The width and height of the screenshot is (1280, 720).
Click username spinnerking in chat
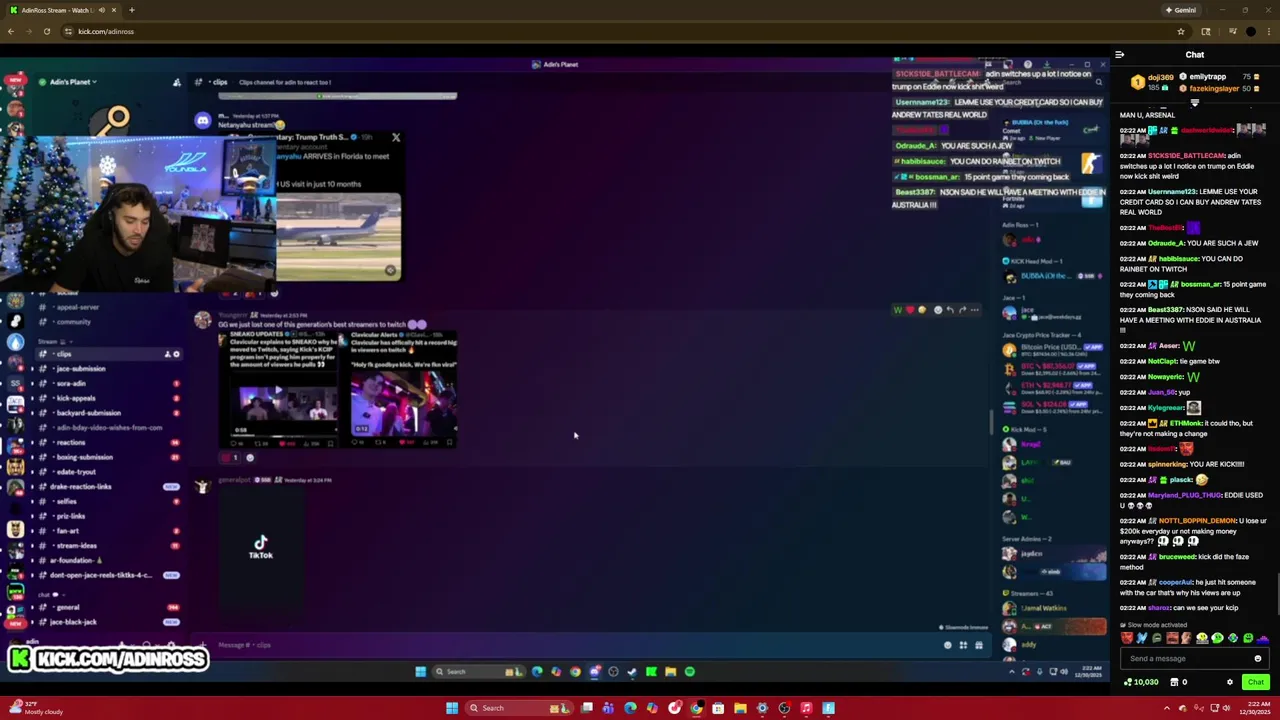pos(1169,464)
